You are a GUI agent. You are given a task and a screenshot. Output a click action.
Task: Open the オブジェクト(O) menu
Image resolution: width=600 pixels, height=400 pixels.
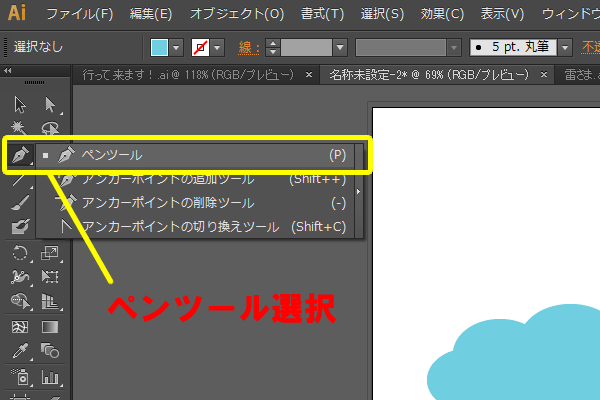click(237, 14)
